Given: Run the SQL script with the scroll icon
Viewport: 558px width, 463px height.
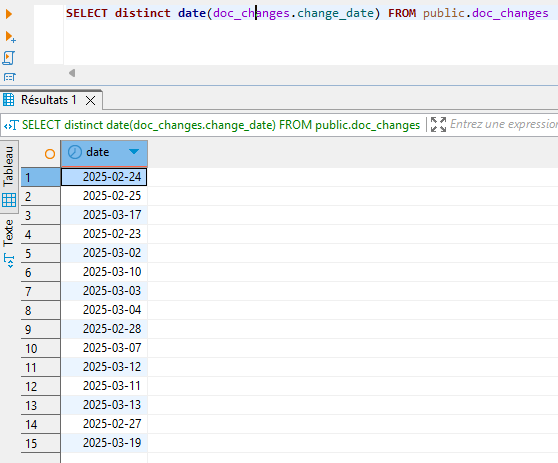Looking at the screenshot, I should [x=9, y=58].
